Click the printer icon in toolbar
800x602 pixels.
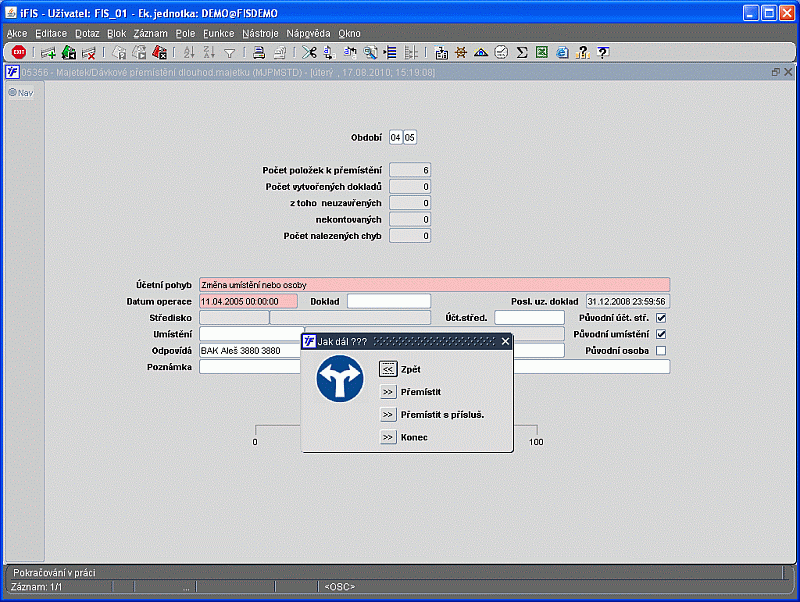point(258,53)
